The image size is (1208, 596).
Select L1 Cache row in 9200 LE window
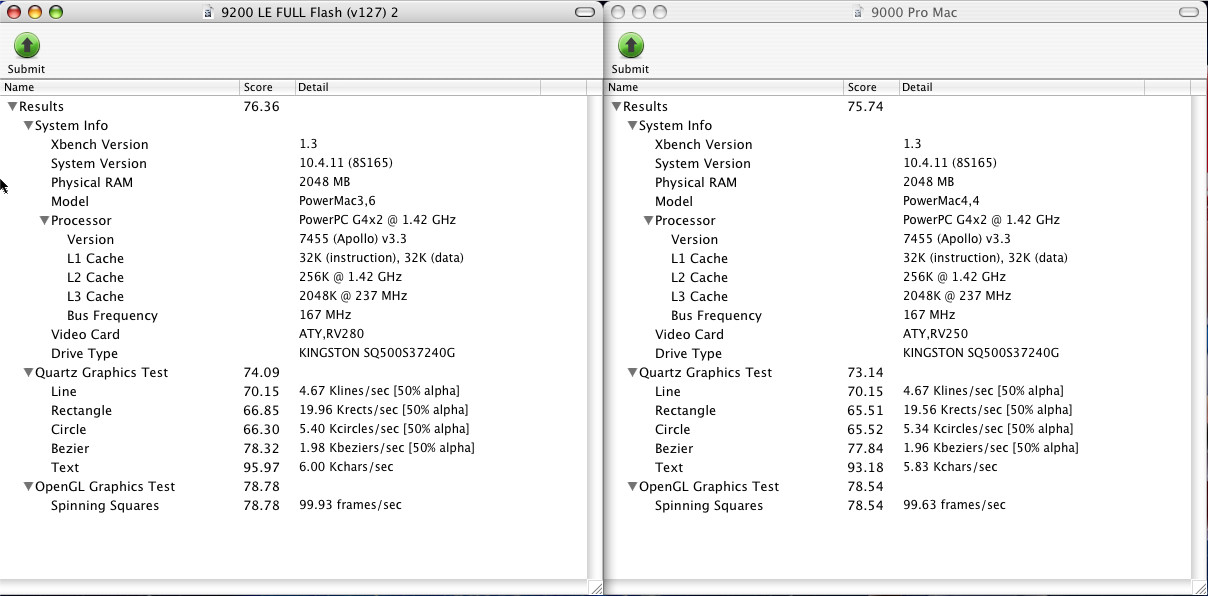tap(294, 258)
